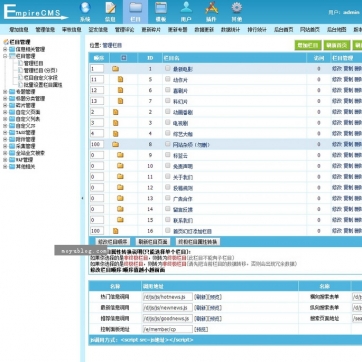This screenshot has height=362, width=362.
Task: Click the page icon of column ID 2
Action: coord(115,112)
